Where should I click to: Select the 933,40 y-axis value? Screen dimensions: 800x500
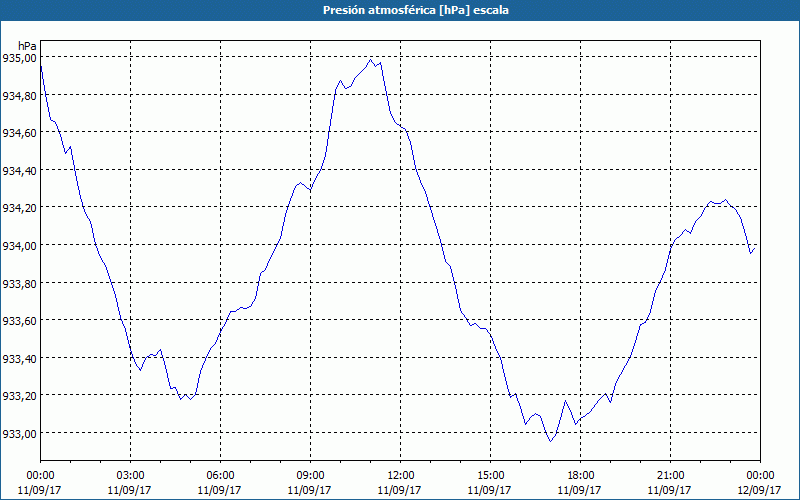pos(19,359)
